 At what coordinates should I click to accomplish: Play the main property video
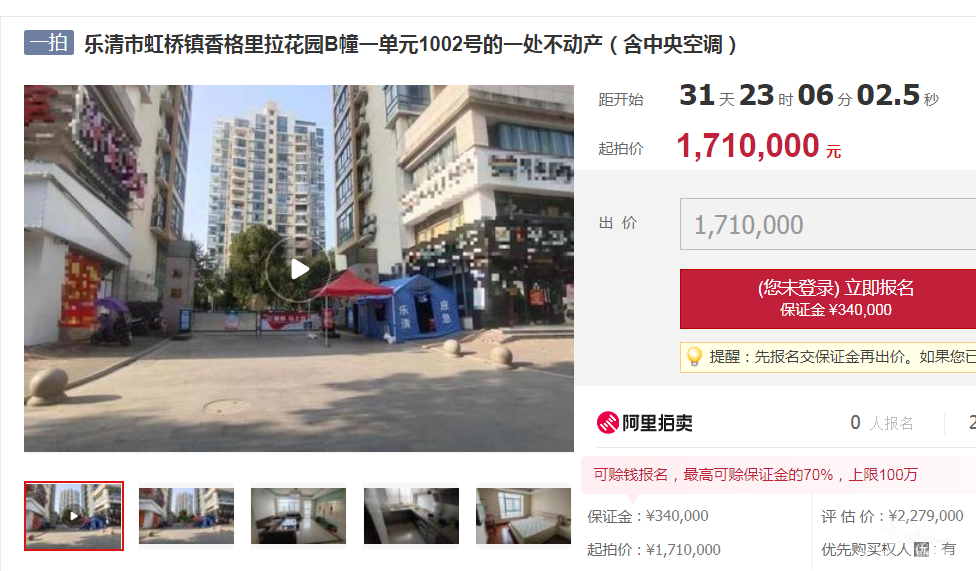(299, 269)
